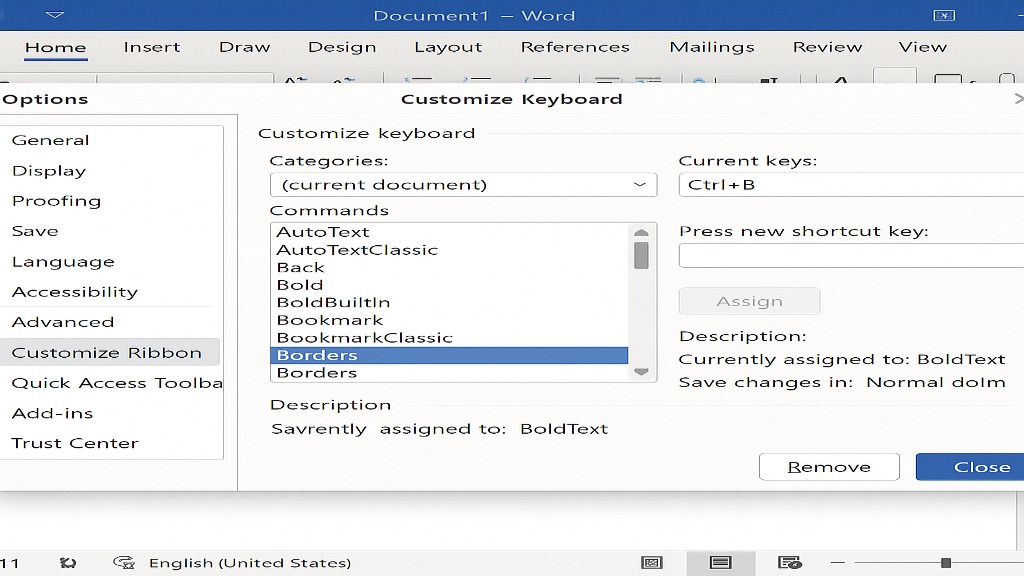This screenshot has height=576, width=1024.
Task: Select the Mailings tab
Action: [711, 46]
